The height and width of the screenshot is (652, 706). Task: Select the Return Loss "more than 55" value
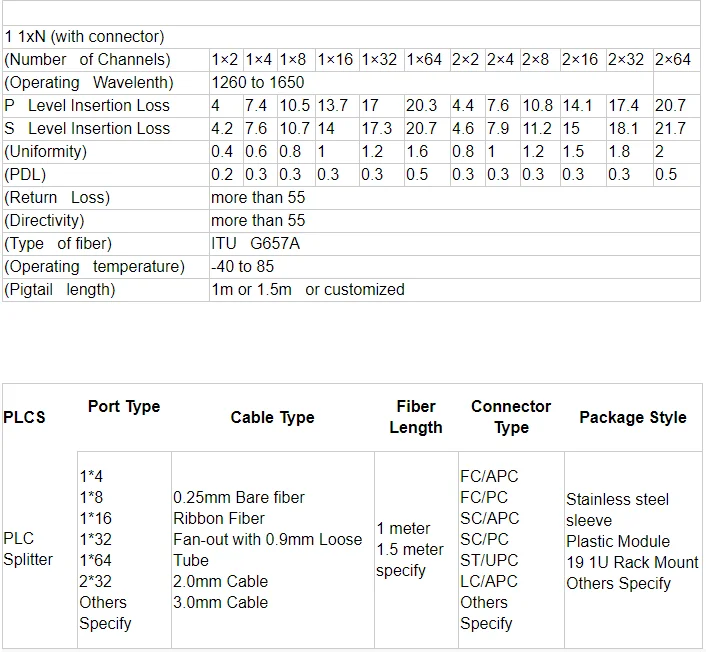pos(258,198)
